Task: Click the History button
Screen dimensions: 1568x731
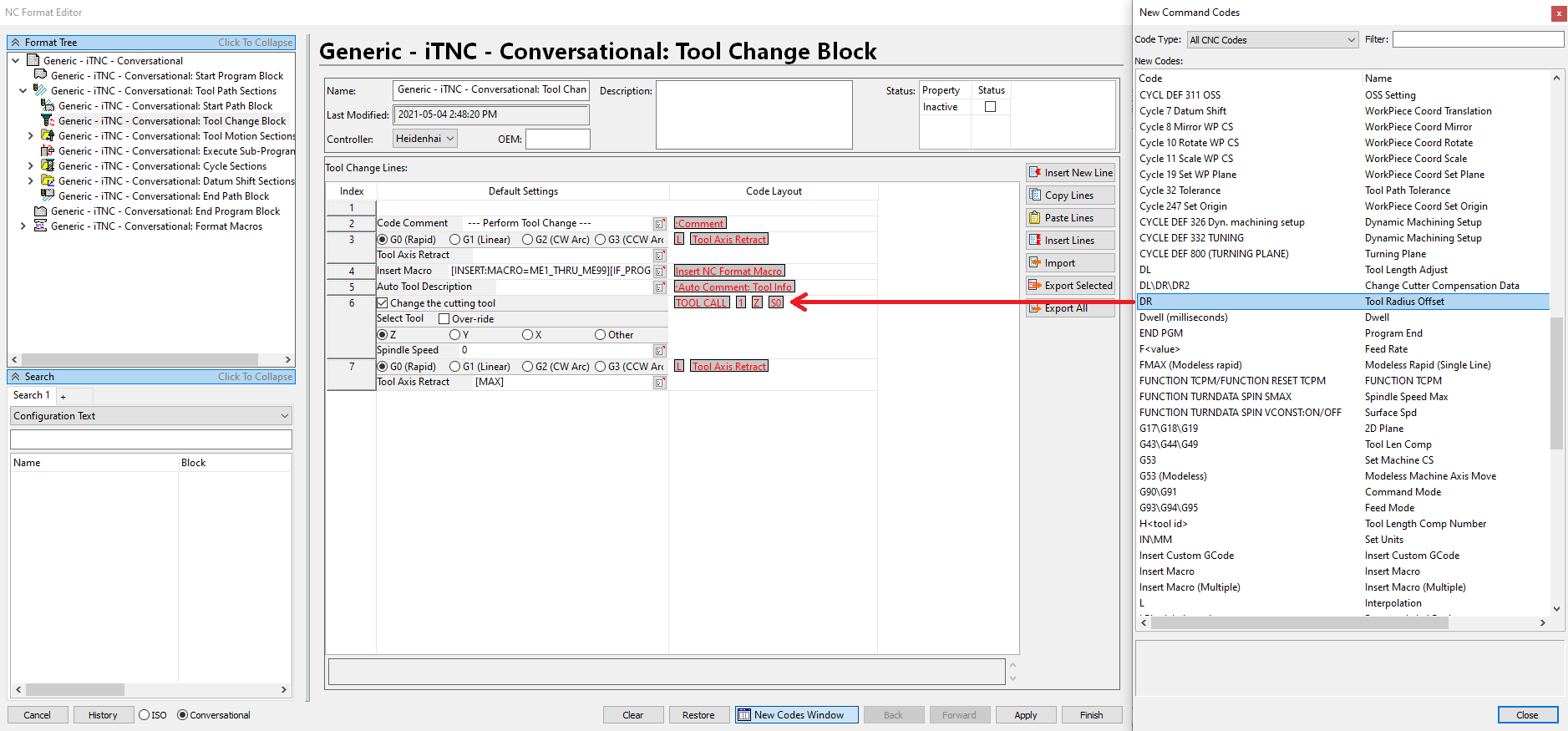Action: [x=103, y=715]
